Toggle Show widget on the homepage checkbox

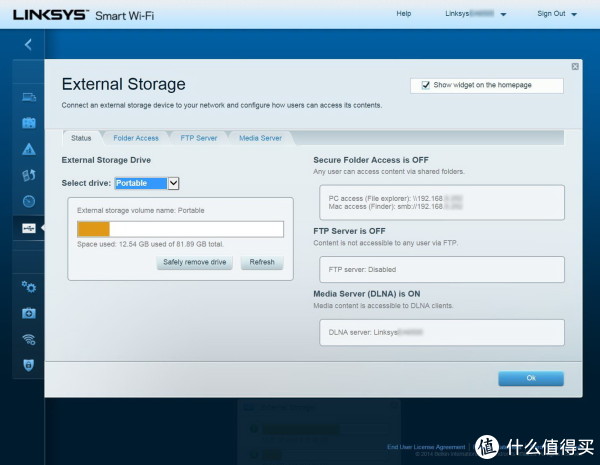coord(426,85)
